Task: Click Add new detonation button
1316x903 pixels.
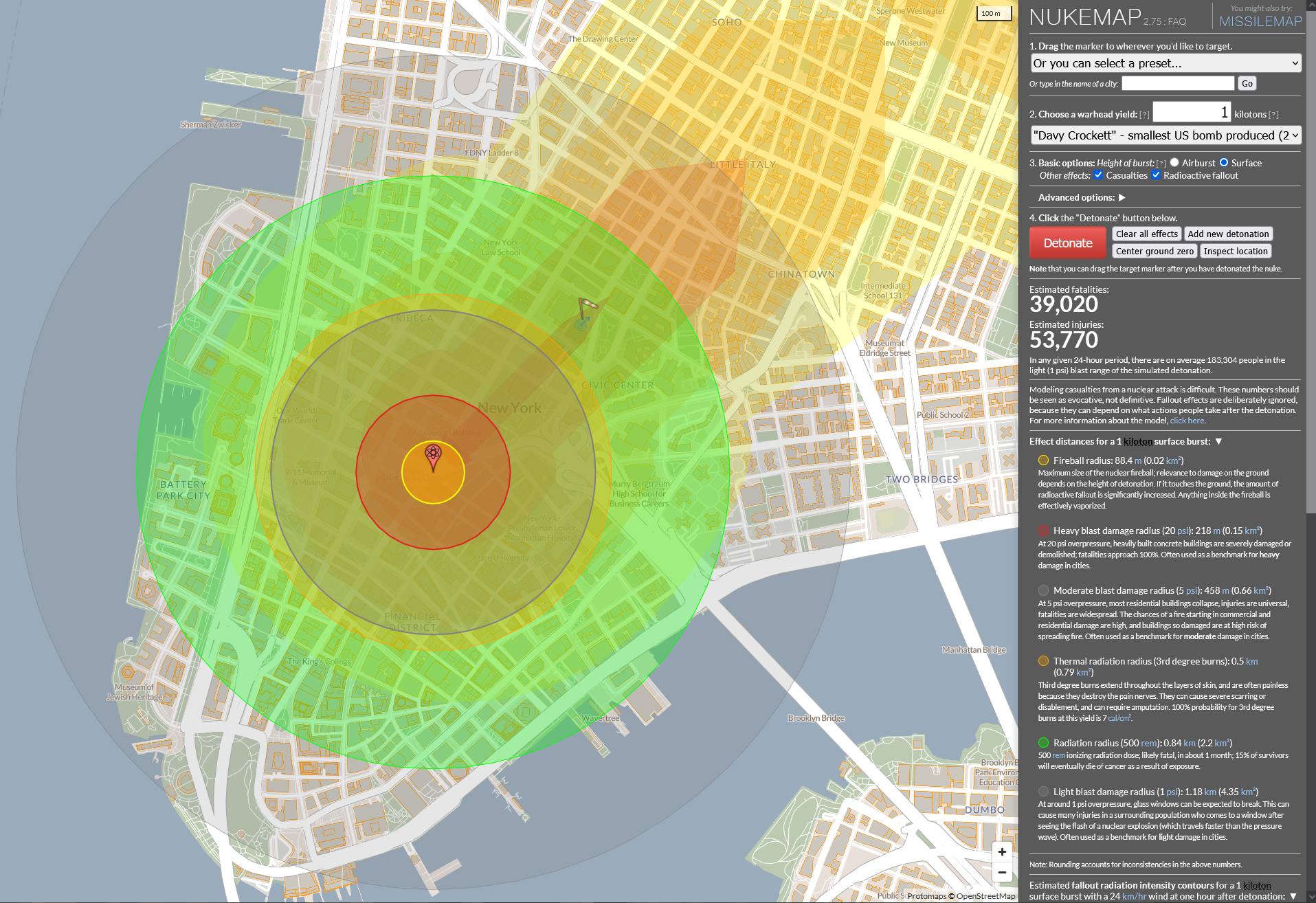Action: (x=1228, y=234)
